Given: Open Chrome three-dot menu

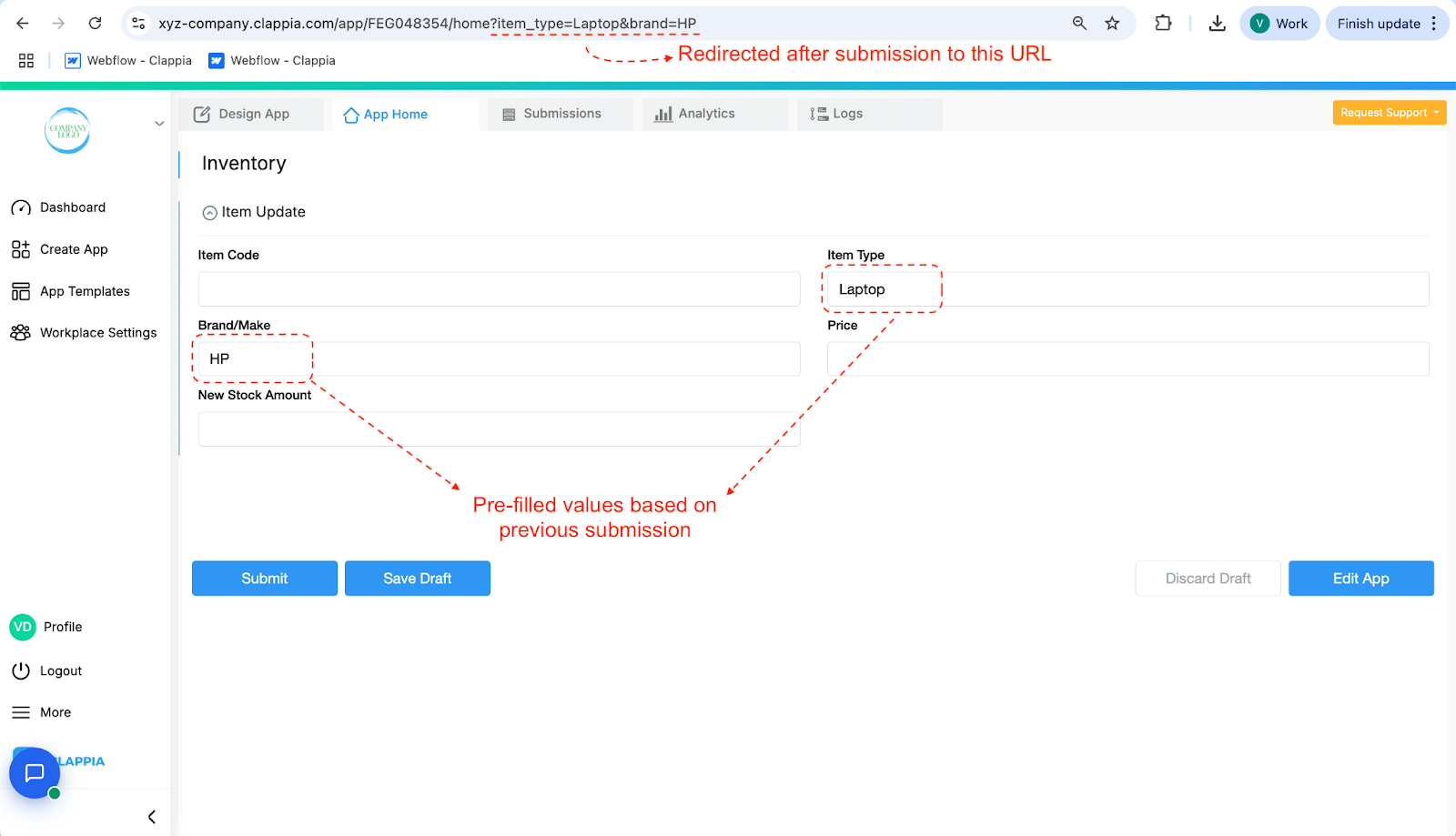Looking at the screenshot, I should point(1434,24).
